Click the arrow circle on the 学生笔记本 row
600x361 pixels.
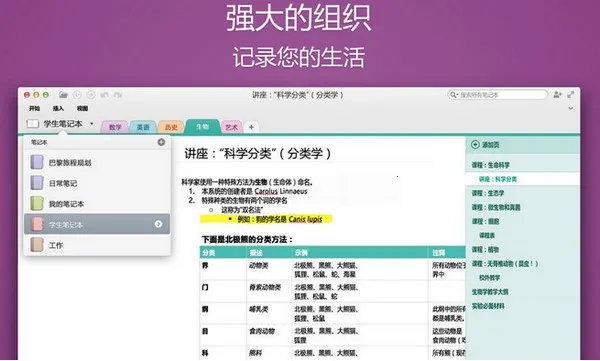click(x=158, y=224)
